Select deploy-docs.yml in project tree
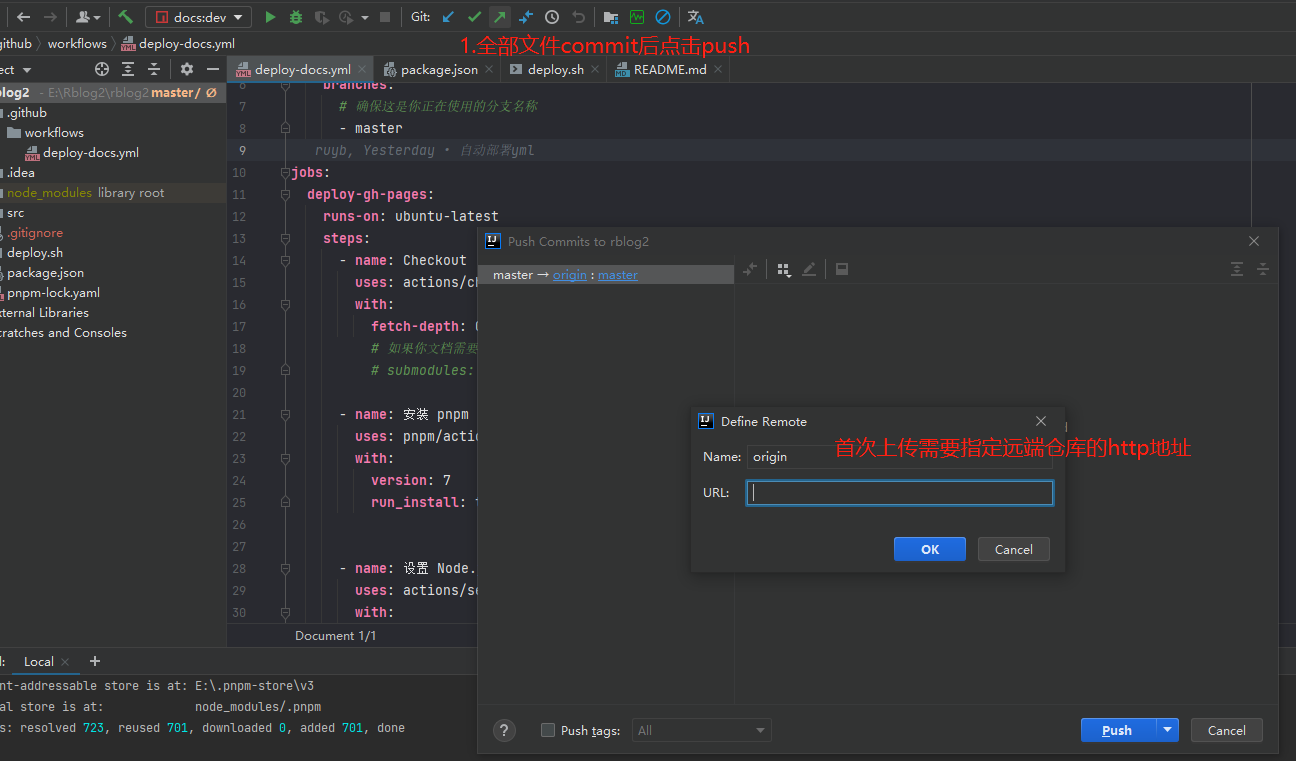 (x=90, y=153)
